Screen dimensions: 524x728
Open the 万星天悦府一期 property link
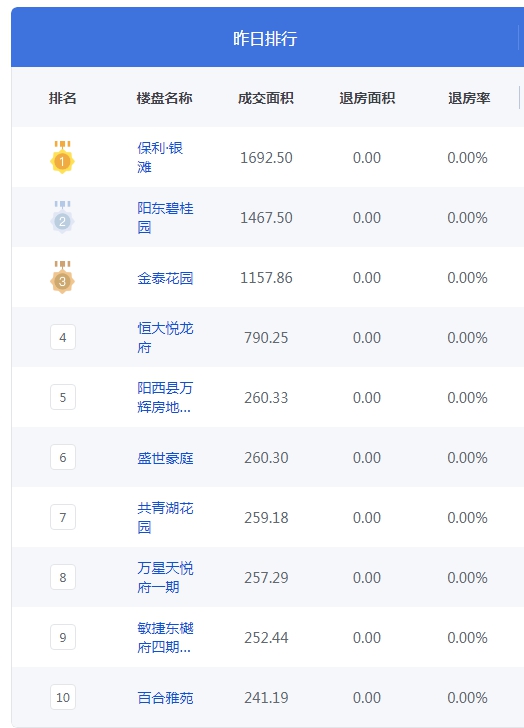[165, 577]
